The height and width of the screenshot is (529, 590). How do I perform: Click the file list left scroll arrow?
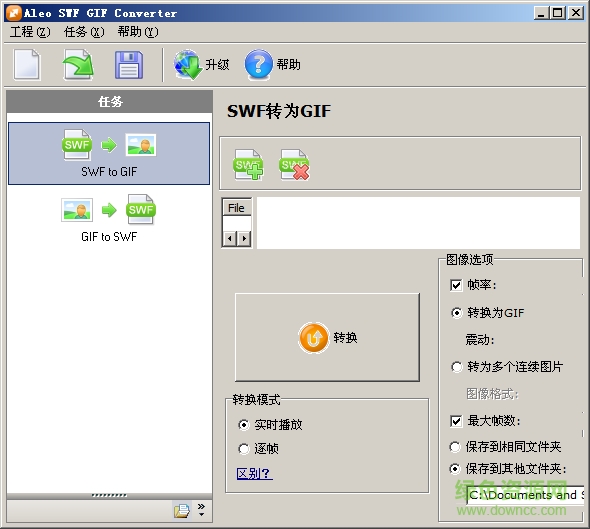pos(230,239)
